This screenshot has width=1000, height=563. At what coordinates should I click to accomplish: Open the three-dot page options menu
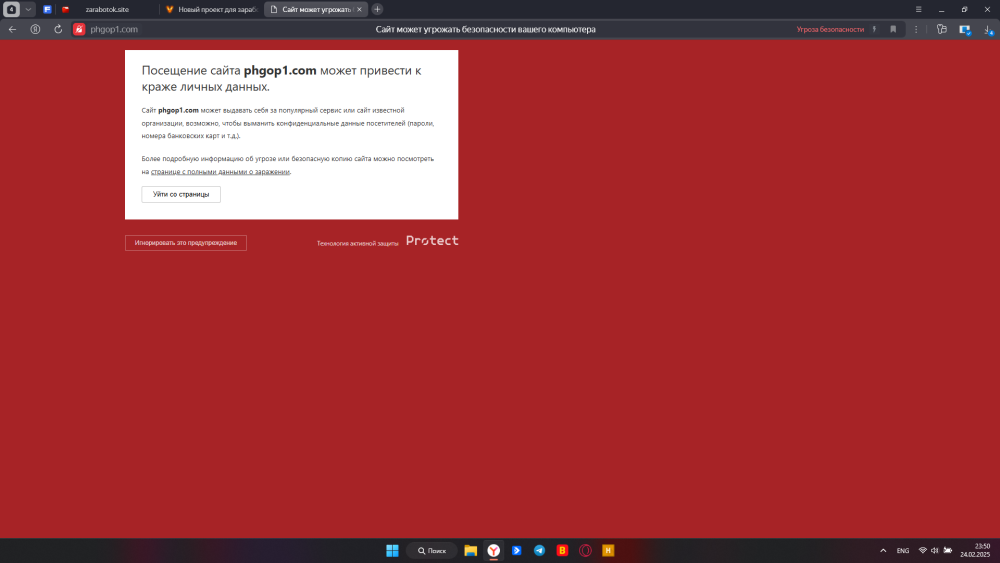pos(916,29)
